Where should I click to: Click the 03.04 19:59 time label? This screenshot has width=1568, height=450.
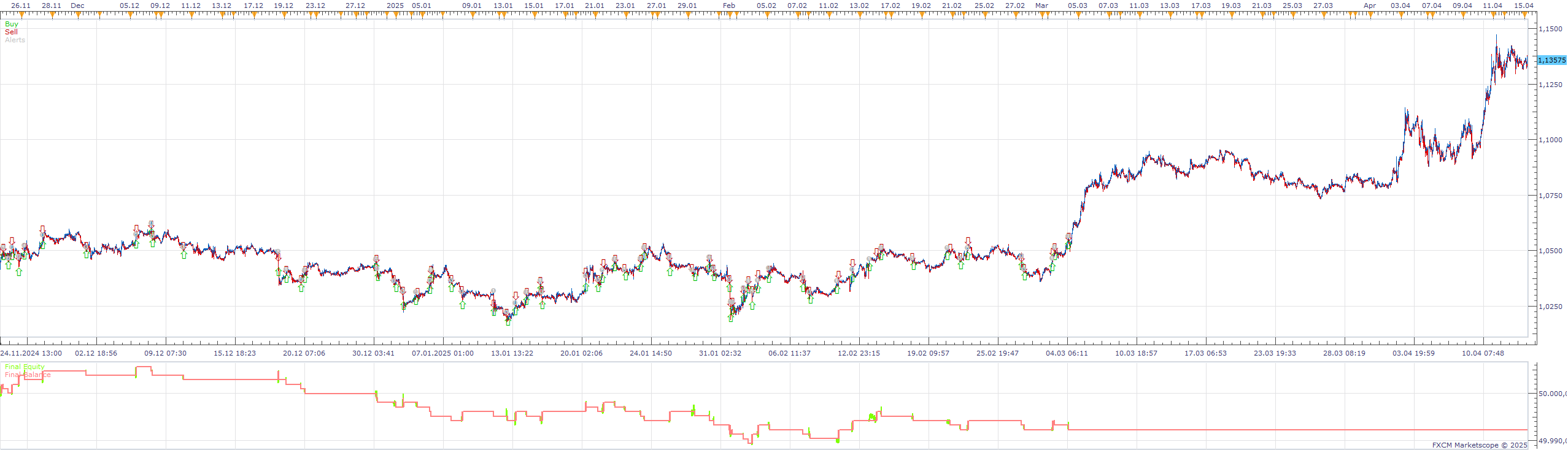pyautogui.click(x=1413, y=353)
